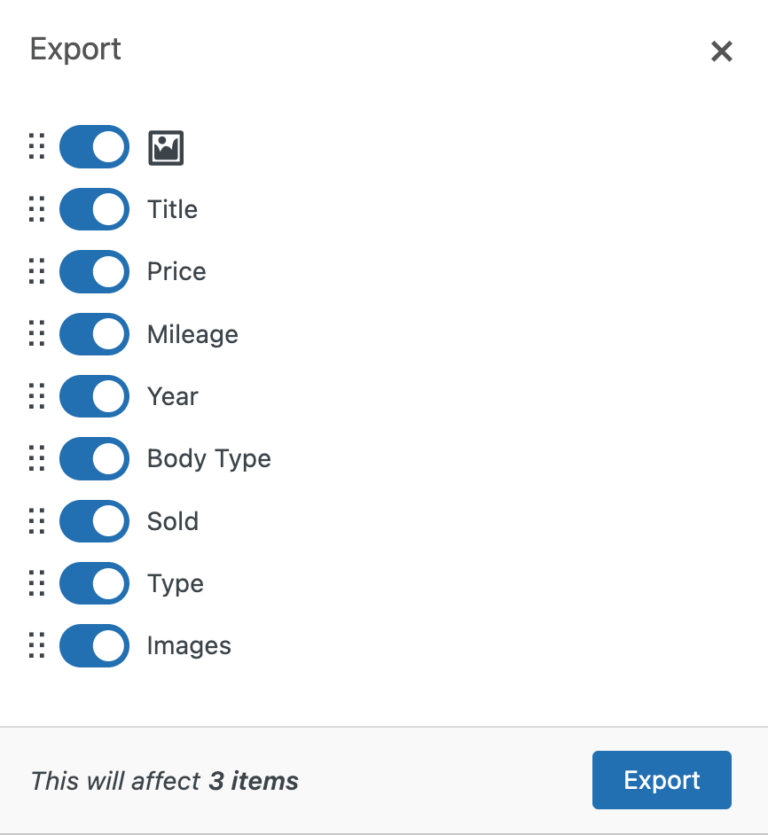The height and width of the screenshot is (835, 768).
Task: Click the drag handle next to Year
Action: point(37,396)
